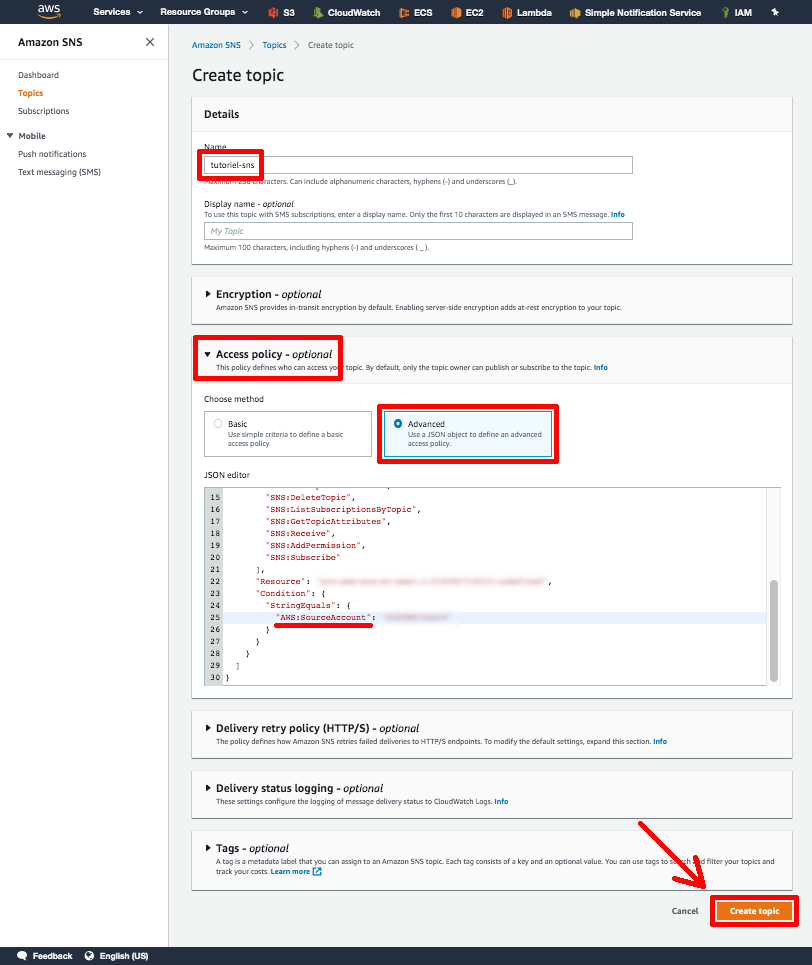Open the S3 shortcut icon

(273, 12)
